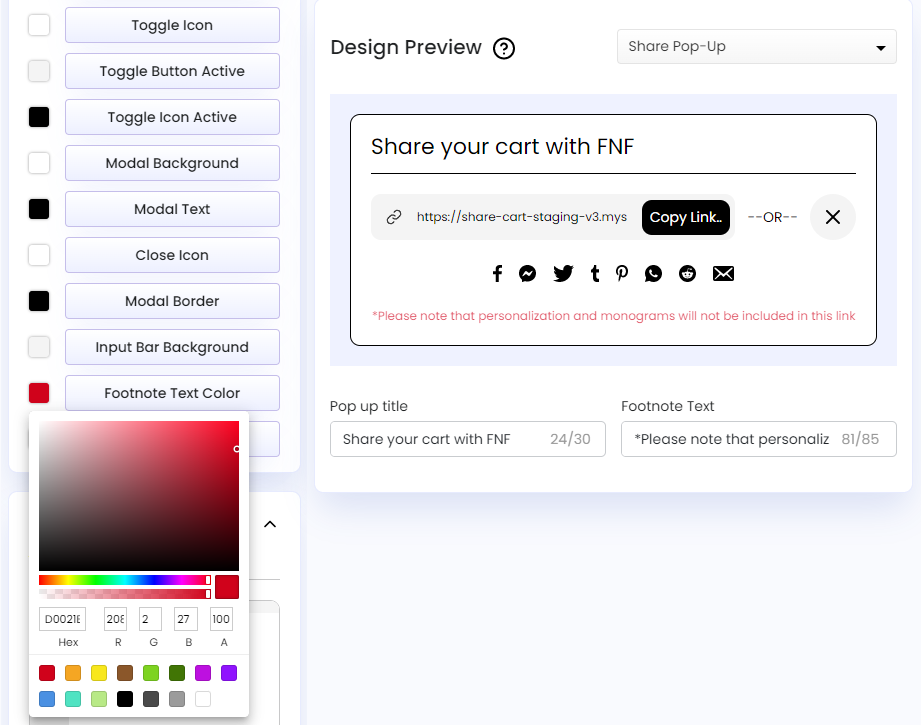Image resolution: width=921 pixels, height=725 pixels.
Task: Close the share pop-up preview
Action: 832,217
